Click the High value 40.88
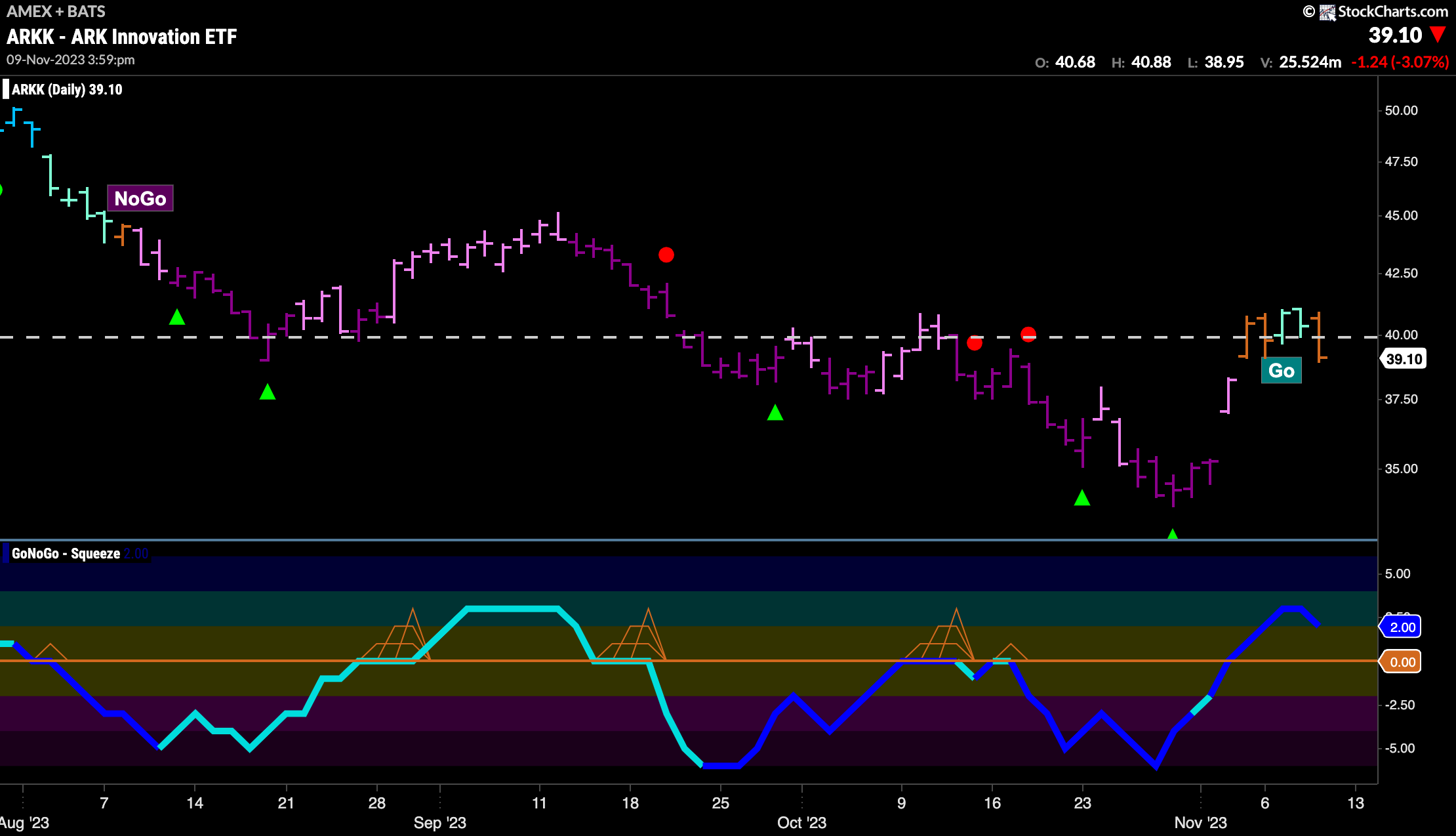The width and height of the screenshot is (1456, 836). pyautogui.click(x=1151, y=62)
